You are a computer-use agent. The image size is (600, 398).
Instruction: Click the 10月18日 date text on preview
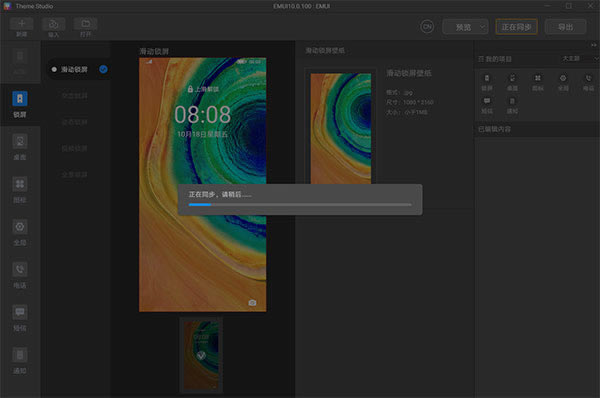click(x=202, y=134)
